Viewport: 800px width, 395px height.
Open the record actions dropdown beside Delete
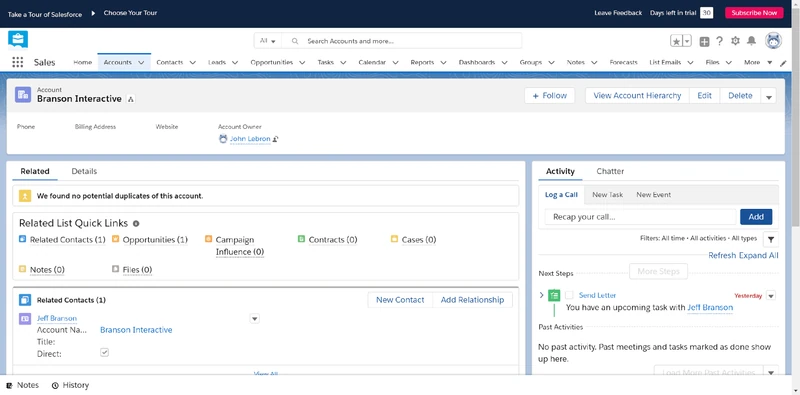tap(768, 96)
